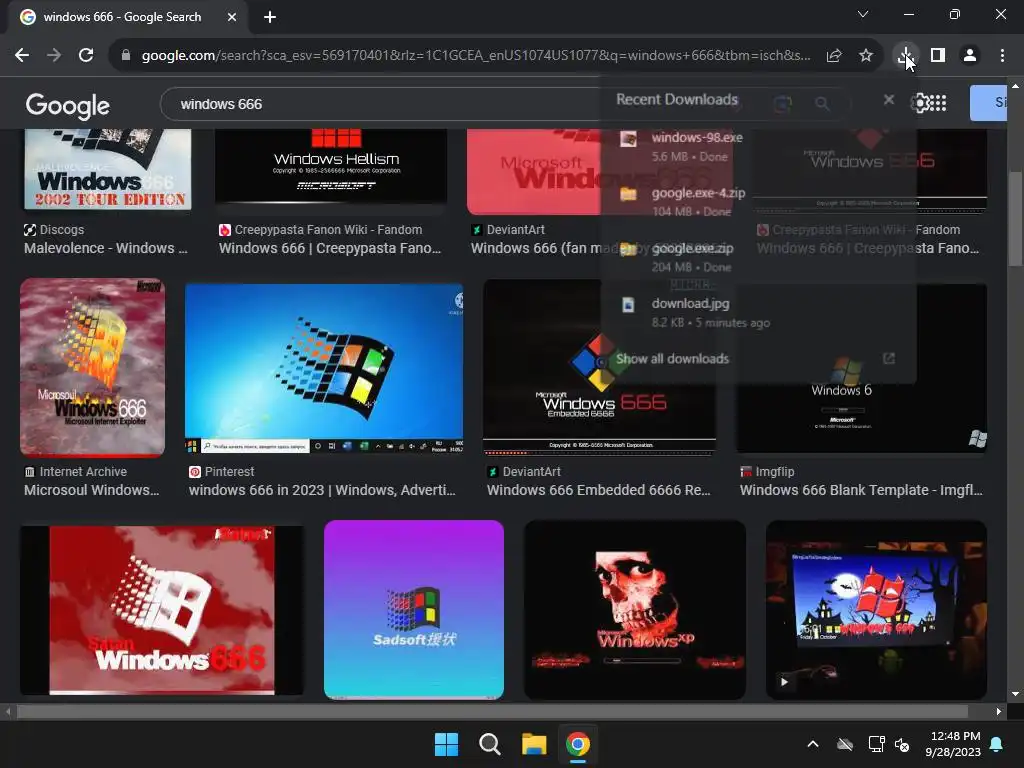Open DeviantArt Windows 666 Embedded link

coord(598,481)
